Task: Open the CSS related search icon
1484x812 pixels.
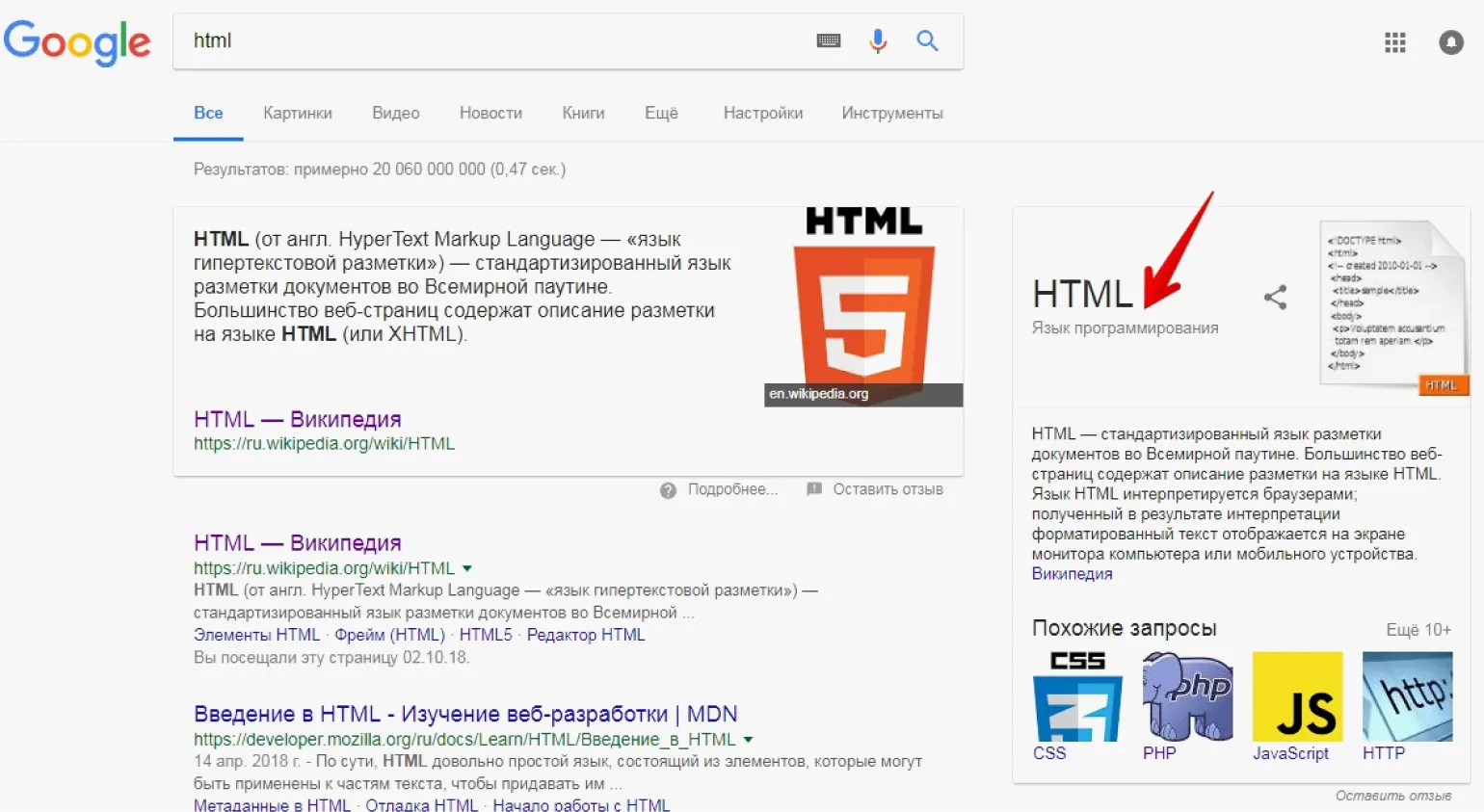Action: pos(1077,696)
